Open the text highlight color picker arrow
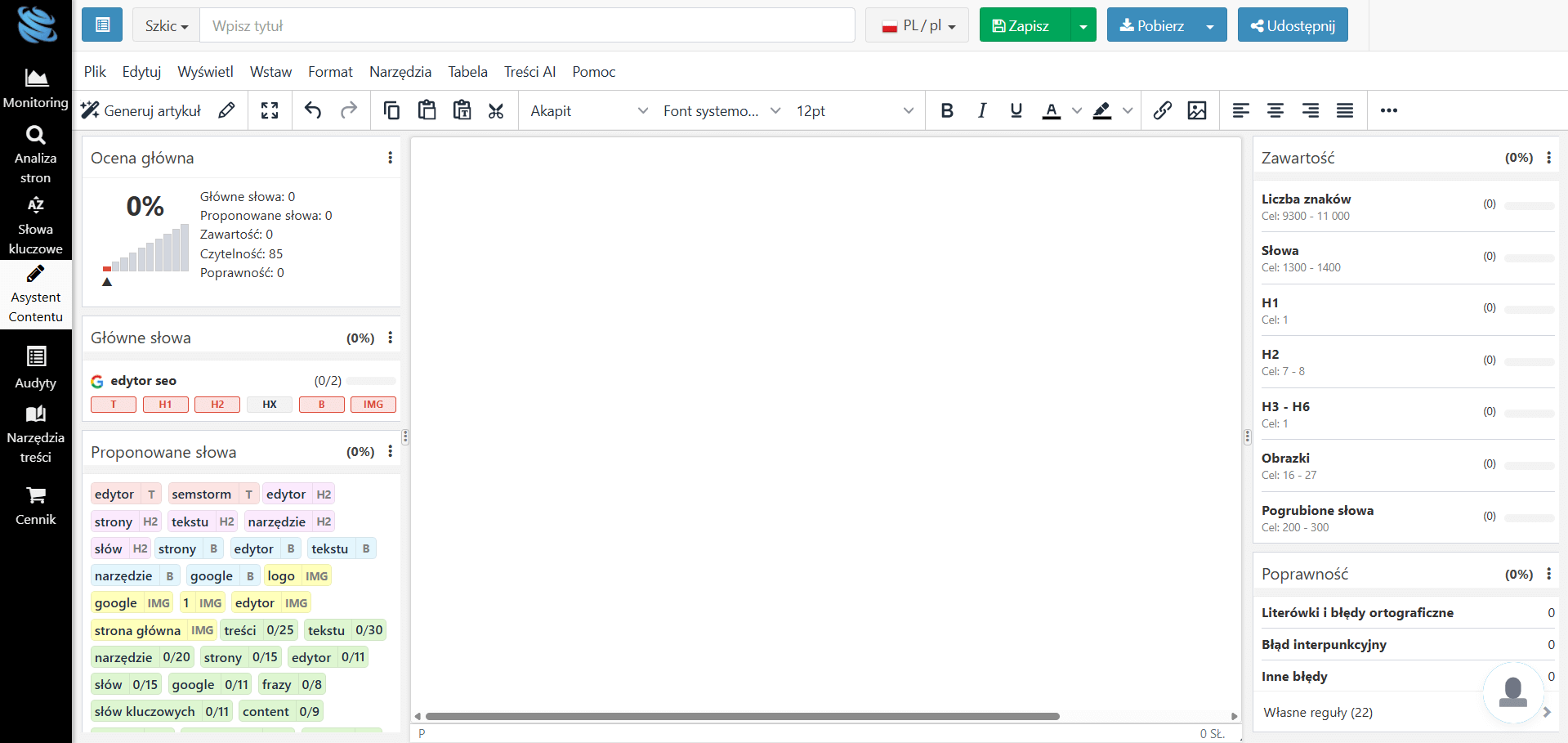 (x=1128, y=110)
